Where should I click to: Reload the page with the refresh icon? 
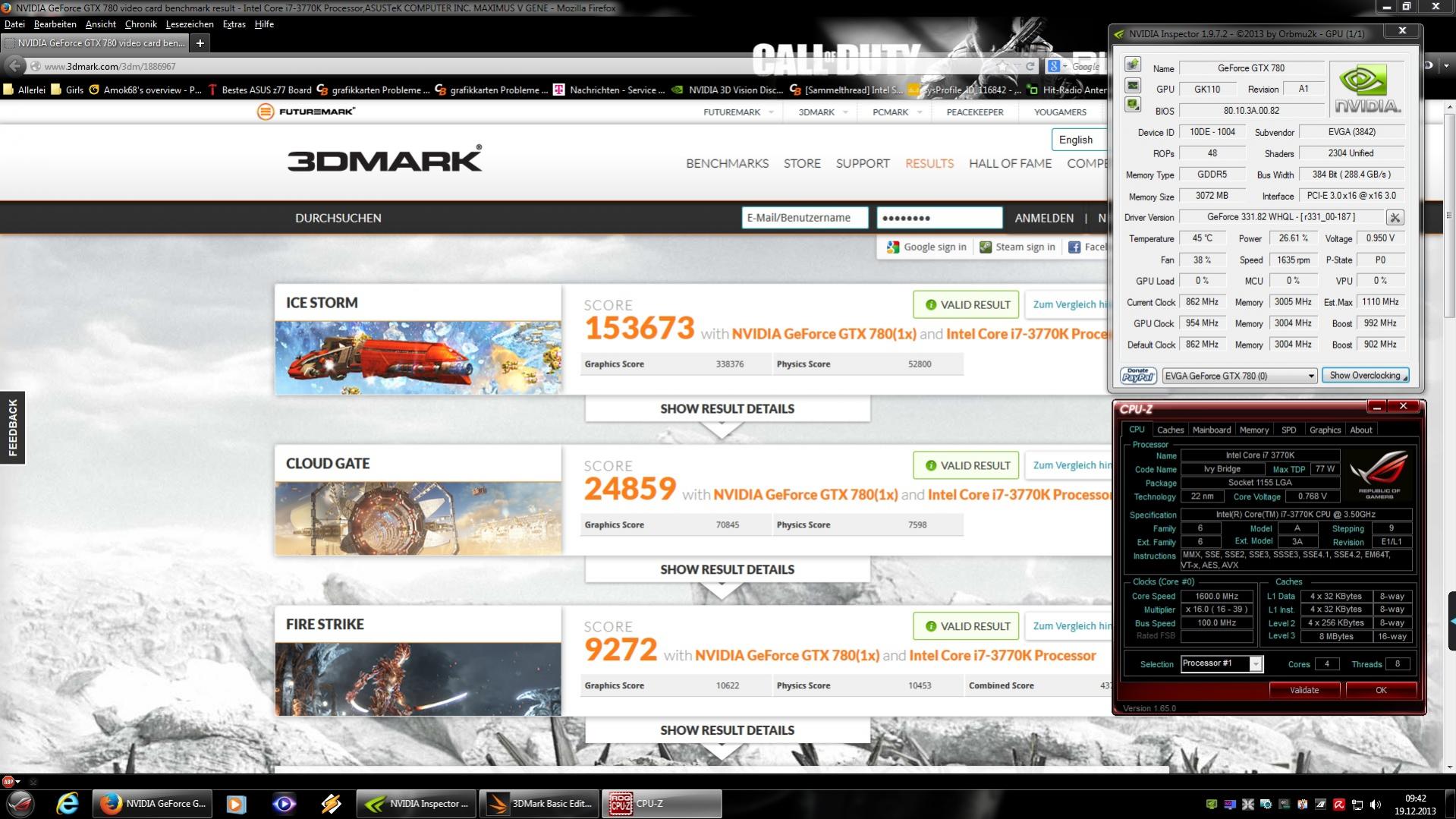pos(1030,67)
